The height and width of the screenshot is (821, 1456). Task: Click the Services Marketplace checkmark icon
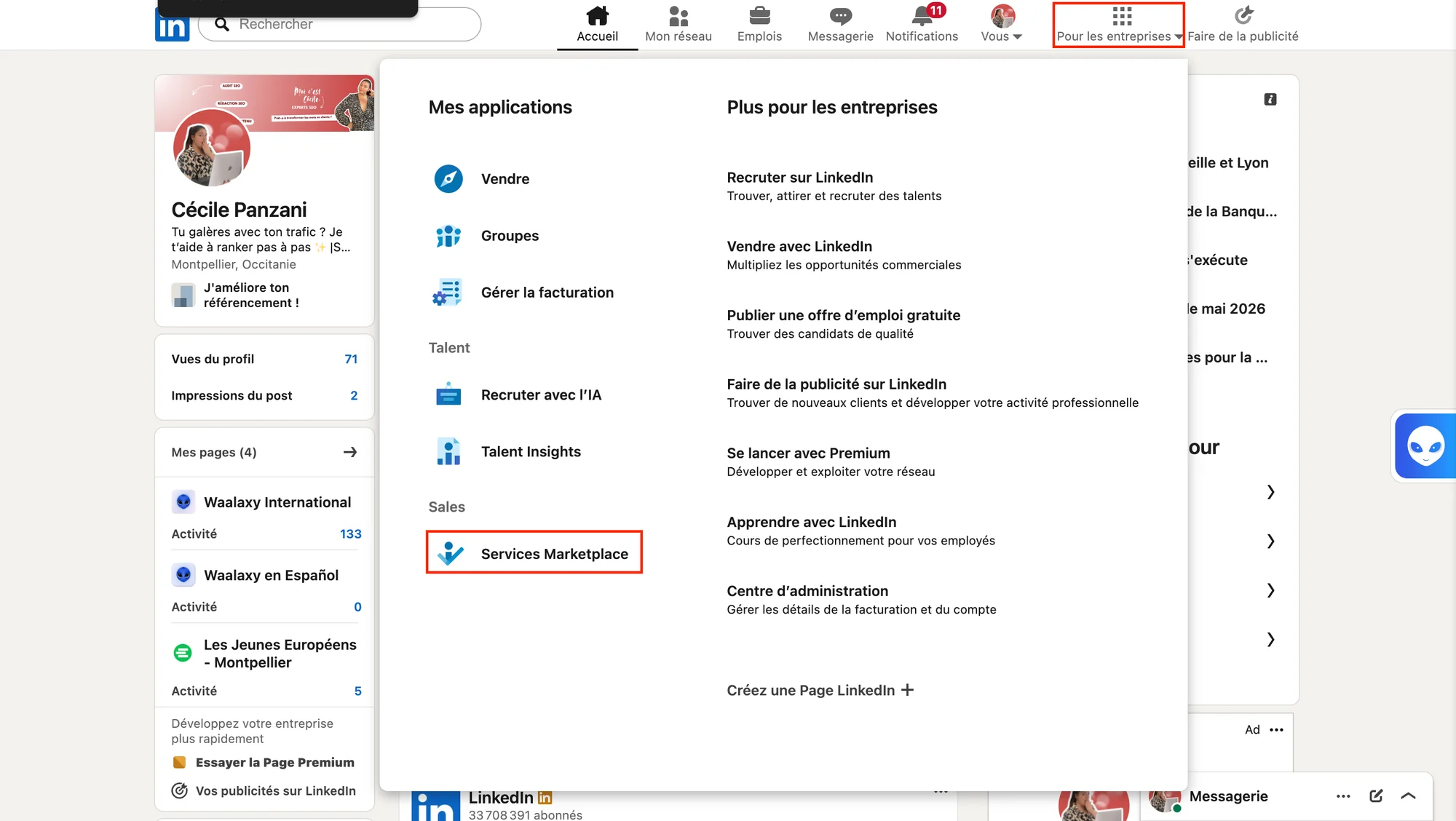click(x=450, y=554)
